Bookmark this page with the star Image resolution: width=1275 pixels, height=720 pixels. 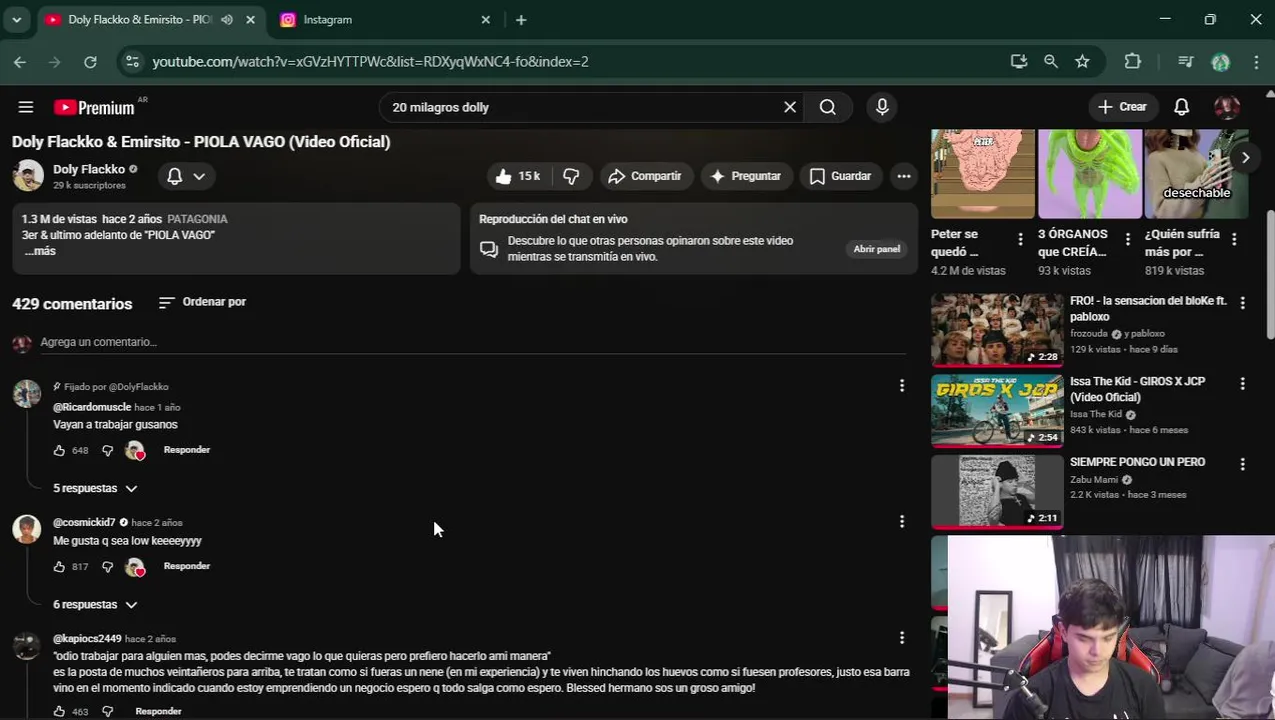coord(1082,62)
